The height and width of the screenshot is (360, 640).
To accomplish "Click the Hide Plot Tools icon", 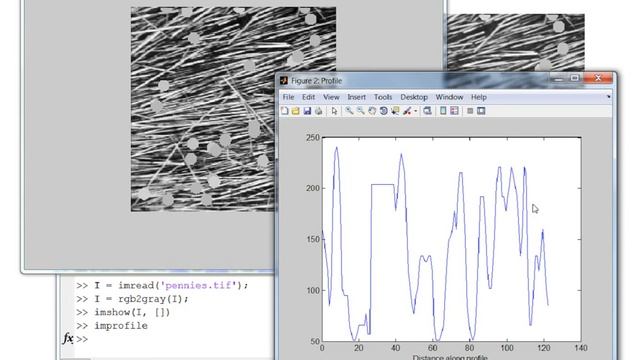I will [x=470, y=111].
